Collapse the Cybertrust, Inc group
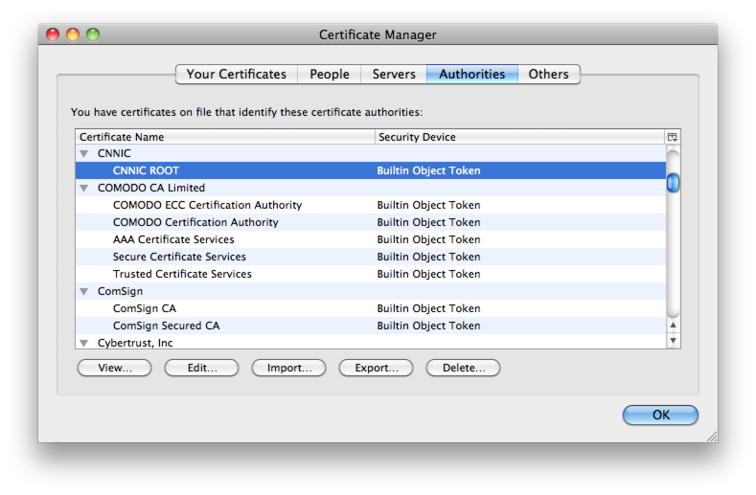756x495 pixels. pos(84,343)
